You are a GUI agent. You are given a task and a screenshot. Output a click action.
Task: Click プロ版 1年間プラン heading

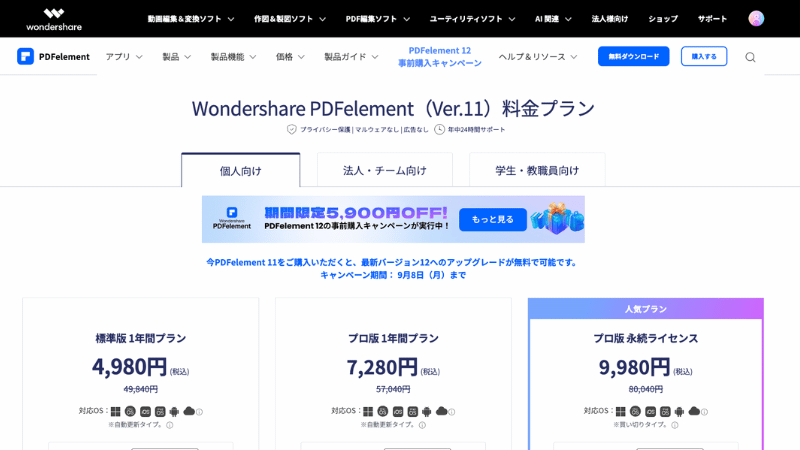pyautogui.click(x=393, y=338)
